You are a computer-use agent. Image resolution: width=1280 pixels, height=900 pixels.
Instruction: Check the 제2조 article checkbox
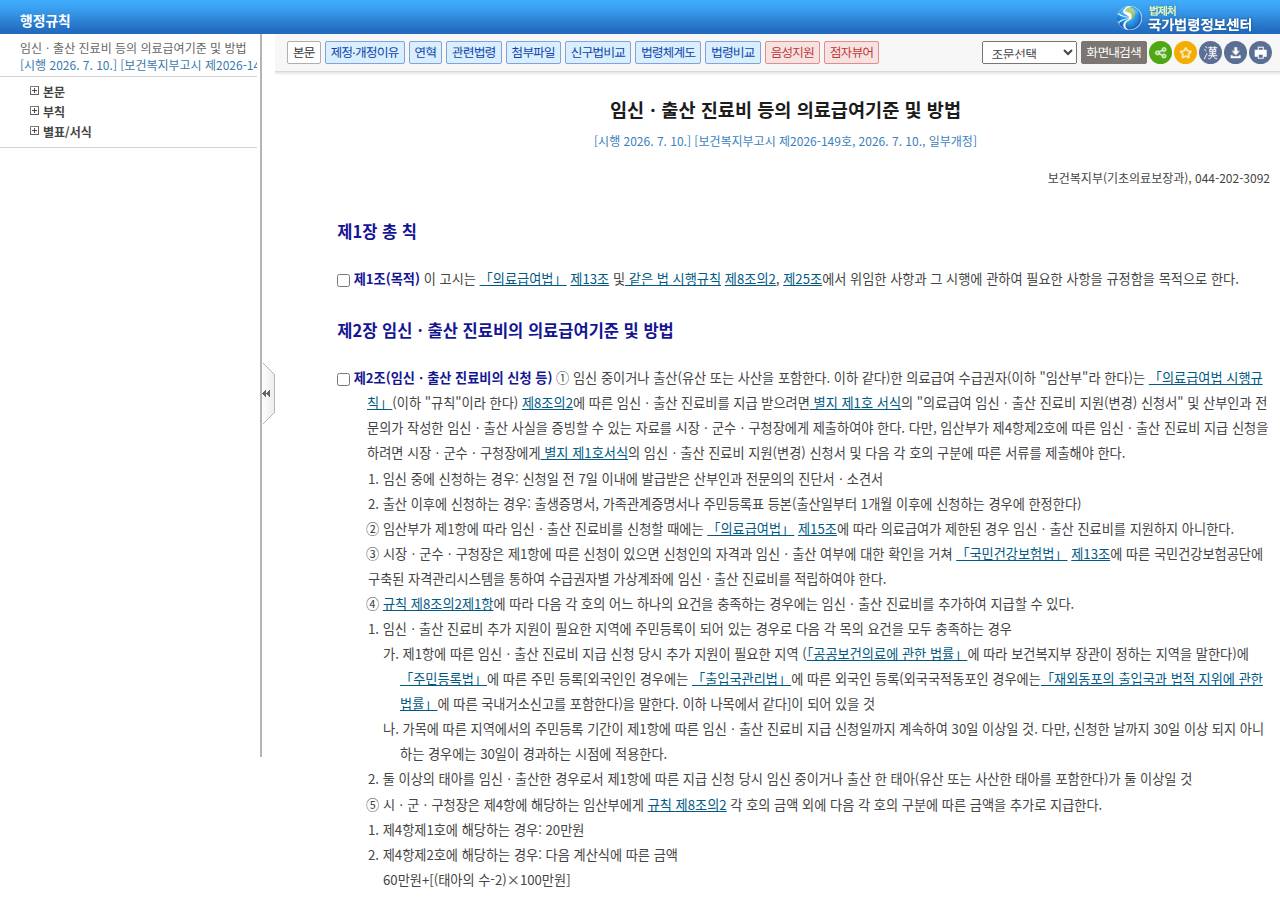click(343, 380)
